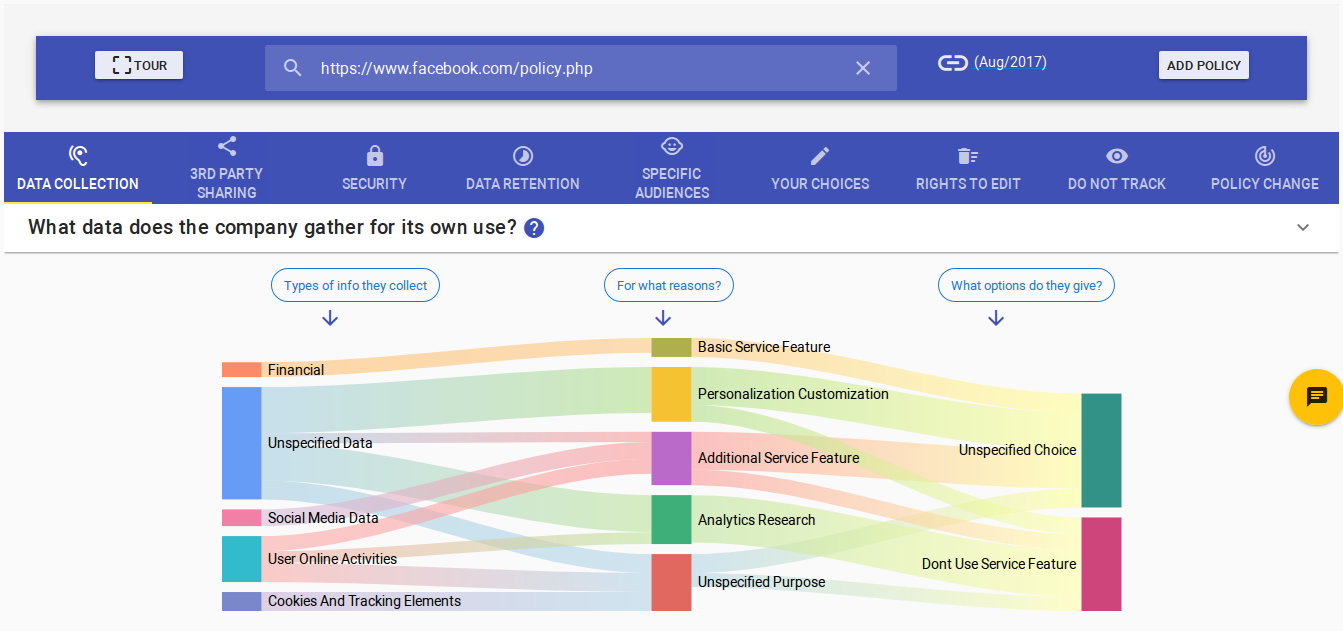Click the 3rd Party Sharing share icon
This screenshot has height=631, width=1343.
pyautogui.click(x=227, y=147)
